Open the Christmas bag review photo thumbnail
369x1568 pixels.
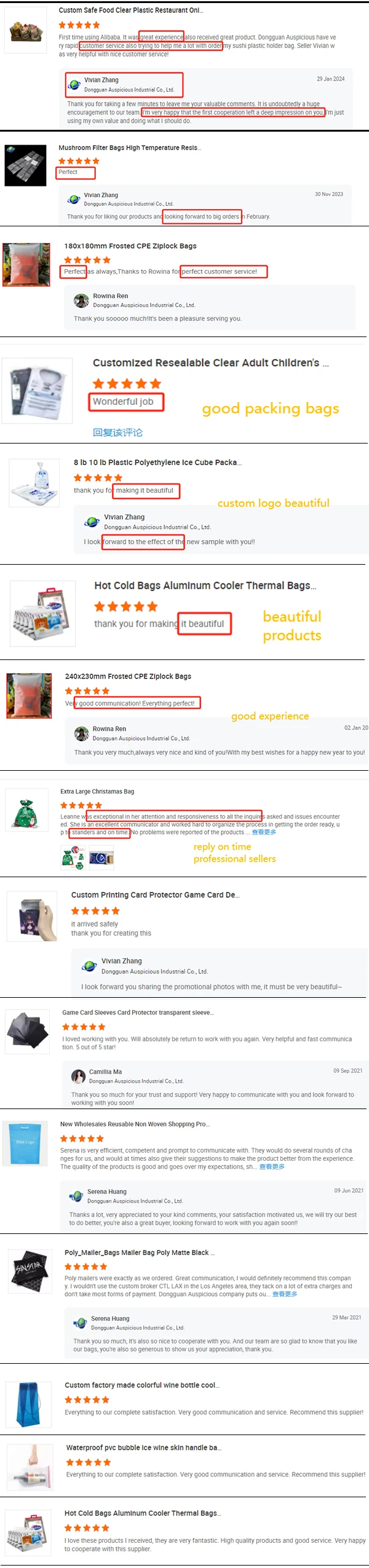[x=73, y=858]
